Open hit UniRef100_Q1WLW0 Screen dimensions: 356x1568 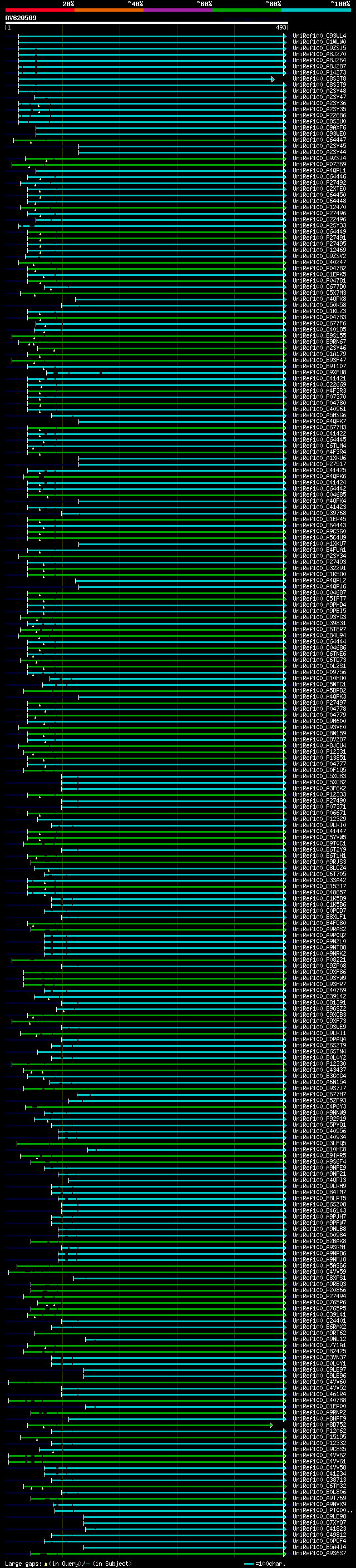319,42
